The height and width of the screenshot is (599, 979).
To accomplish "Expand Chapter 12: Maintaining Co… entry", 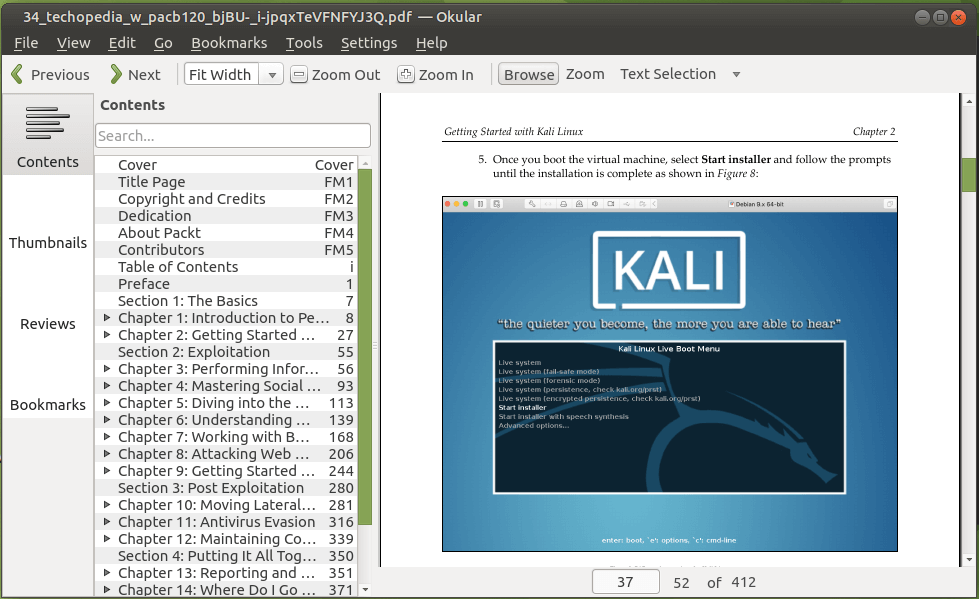I will coord(107,538).
